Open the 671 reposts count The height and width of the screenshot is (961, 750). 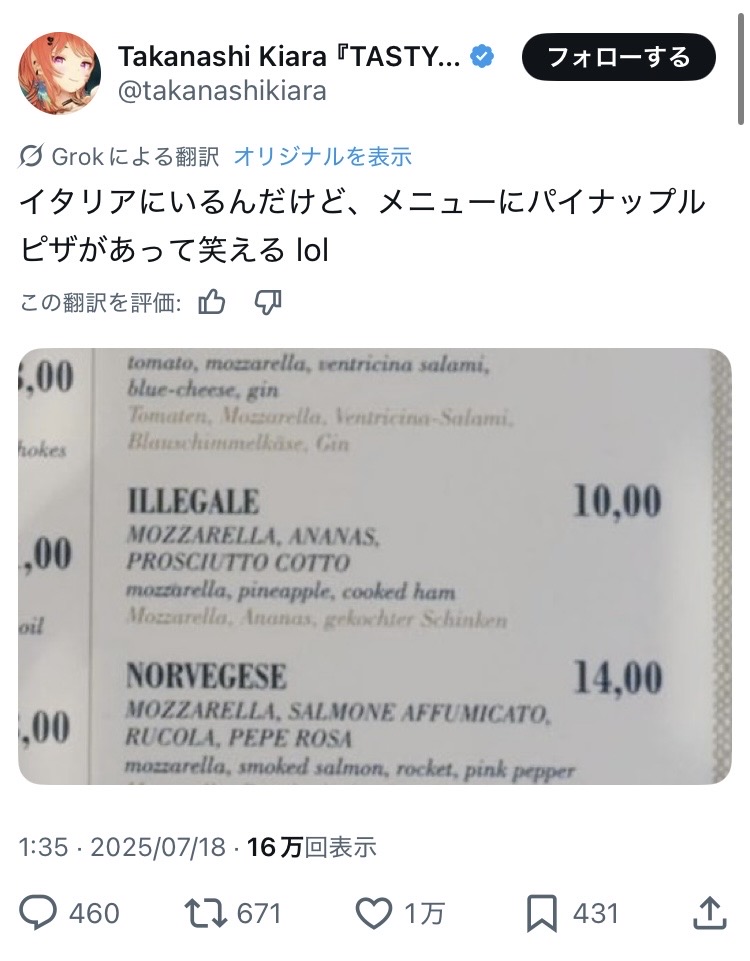click(259, 913)
